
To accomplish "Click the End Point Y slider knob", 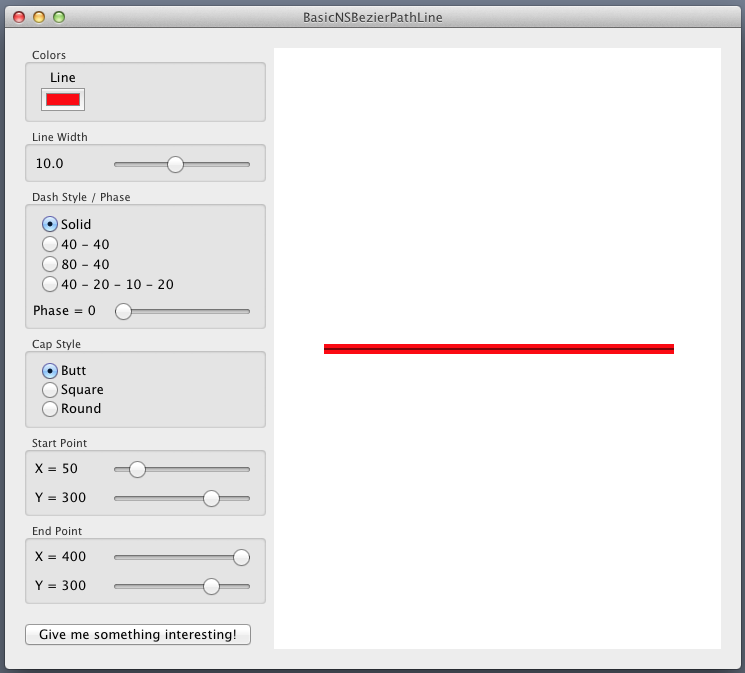I will [x=211, y=586].
